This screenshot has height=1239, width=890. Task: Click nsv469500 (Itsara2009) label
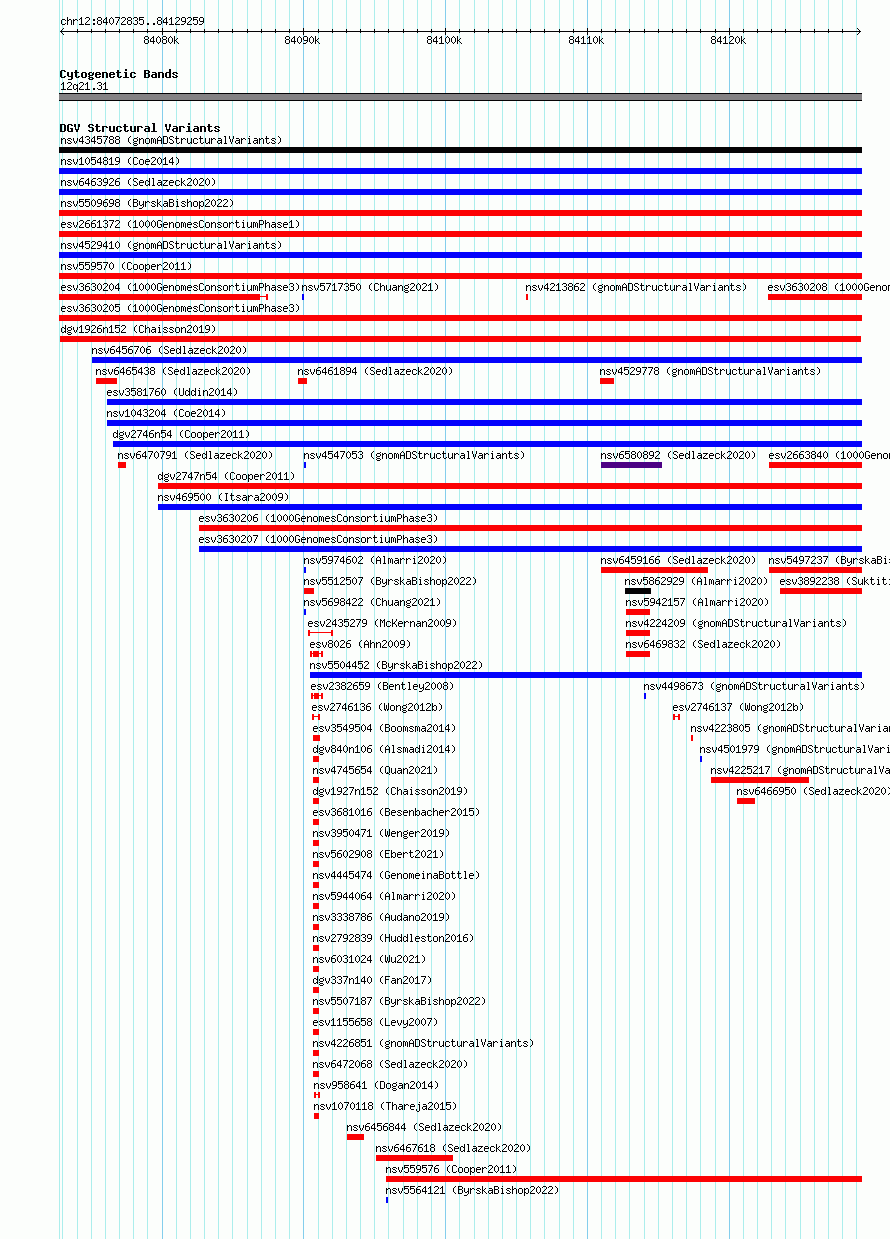coord(223,497)
